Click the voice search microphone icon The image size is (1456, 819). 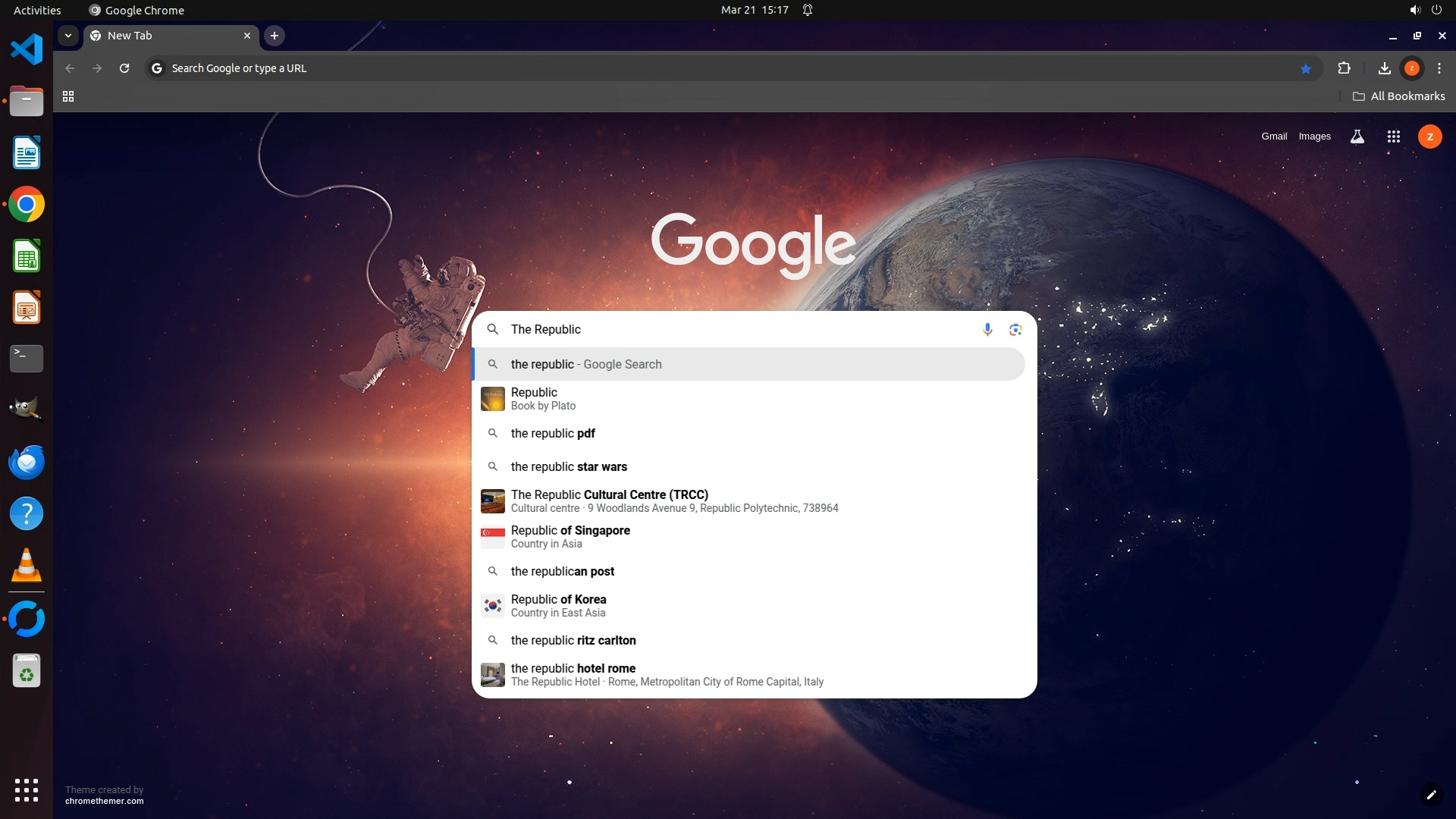[987, 329]
